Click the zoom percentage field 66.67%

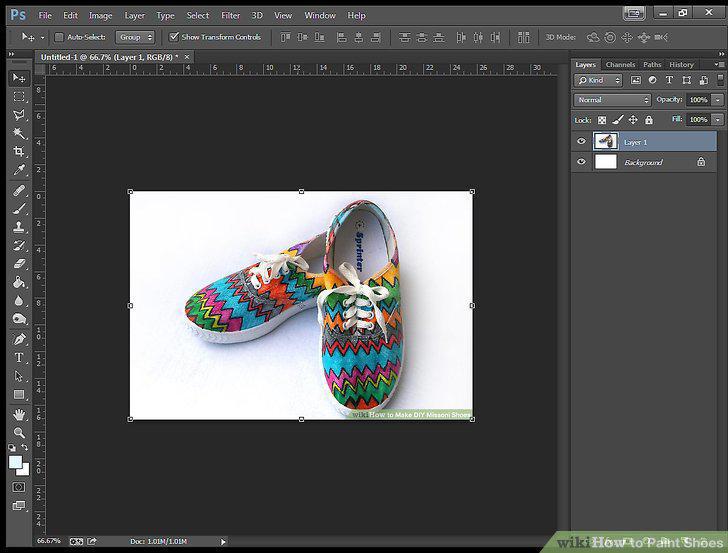click(49, 541)
